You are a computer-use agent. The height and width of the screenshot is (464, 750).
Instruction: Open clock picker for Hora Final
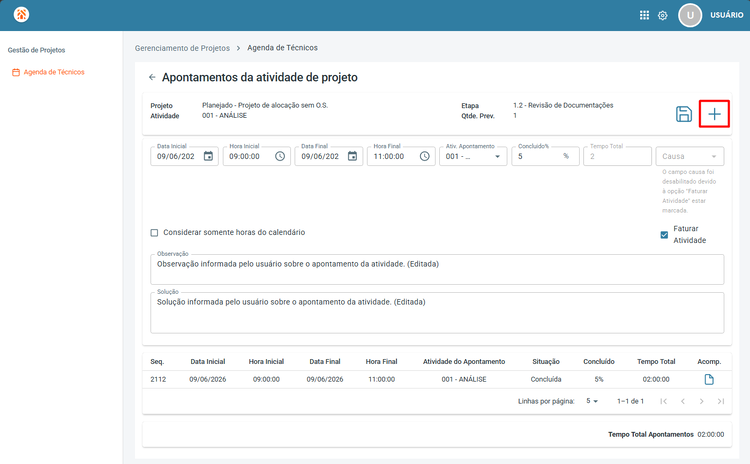424,156
